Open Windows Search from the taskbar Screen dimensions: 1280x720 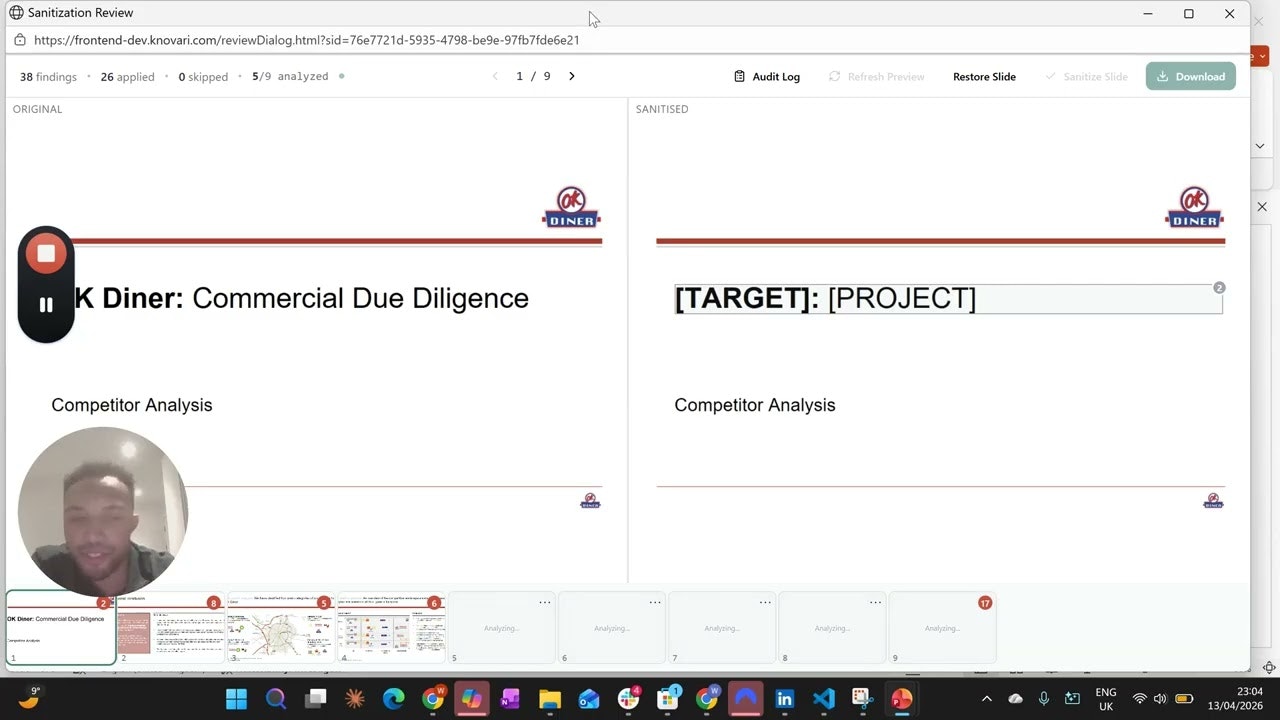coord(276,698)
